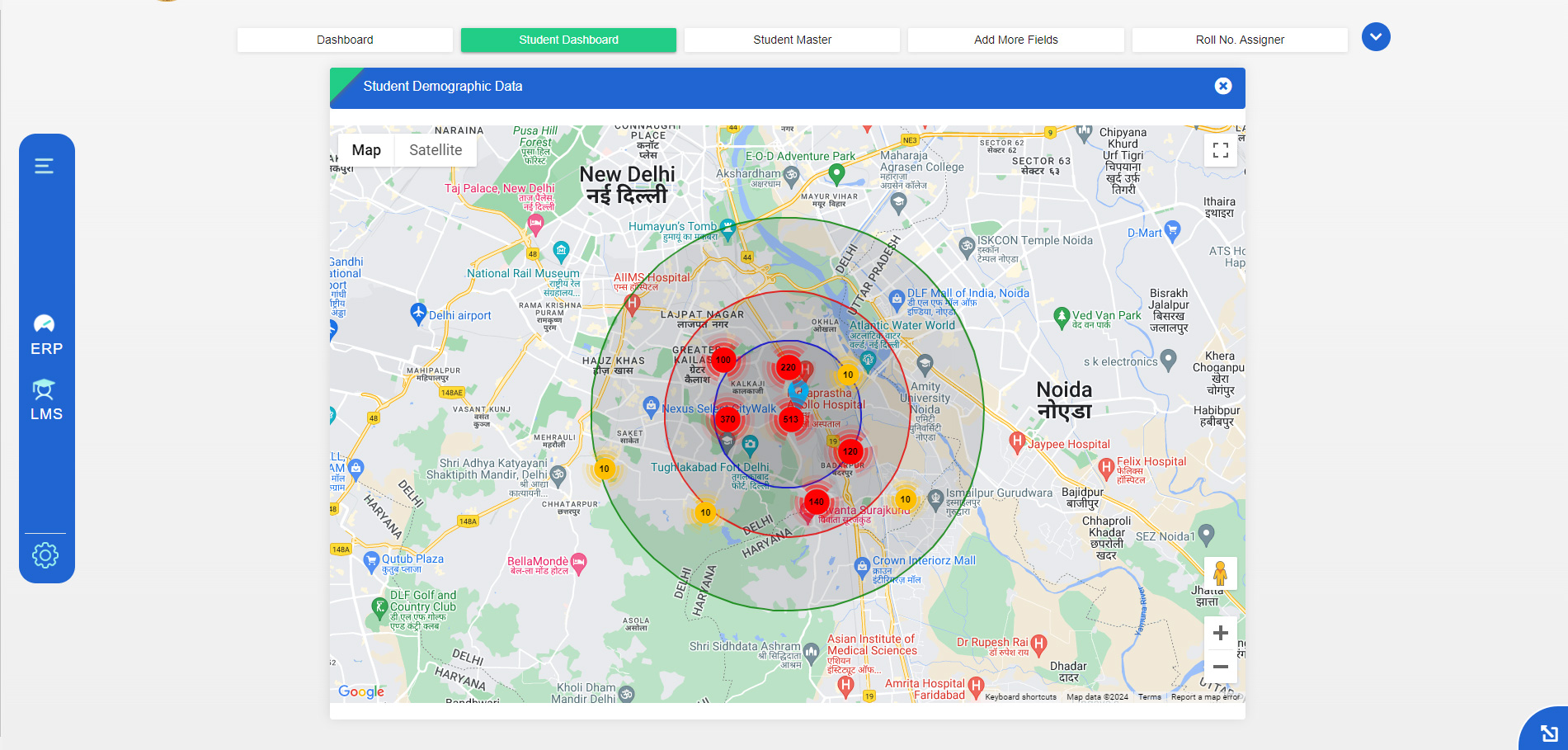Click the Dr Rupesh Rai hospital icon
This screenshot has width=1568, height=750.
(x=1039, y=644)
